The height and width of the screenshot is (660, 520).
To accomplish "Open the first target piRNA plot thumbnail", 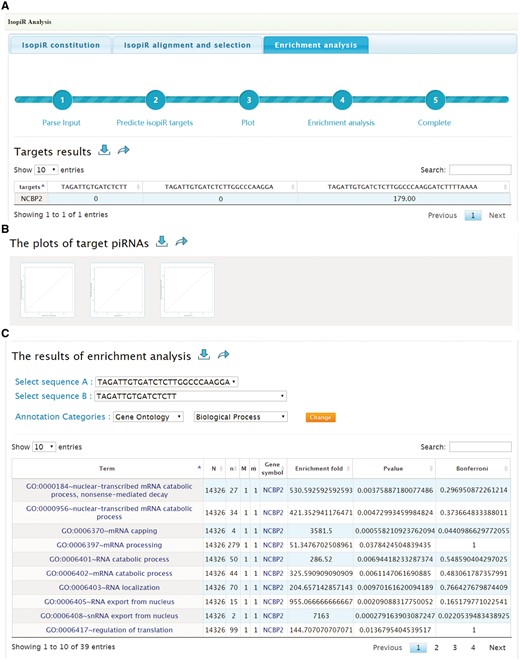I will 48,290.
